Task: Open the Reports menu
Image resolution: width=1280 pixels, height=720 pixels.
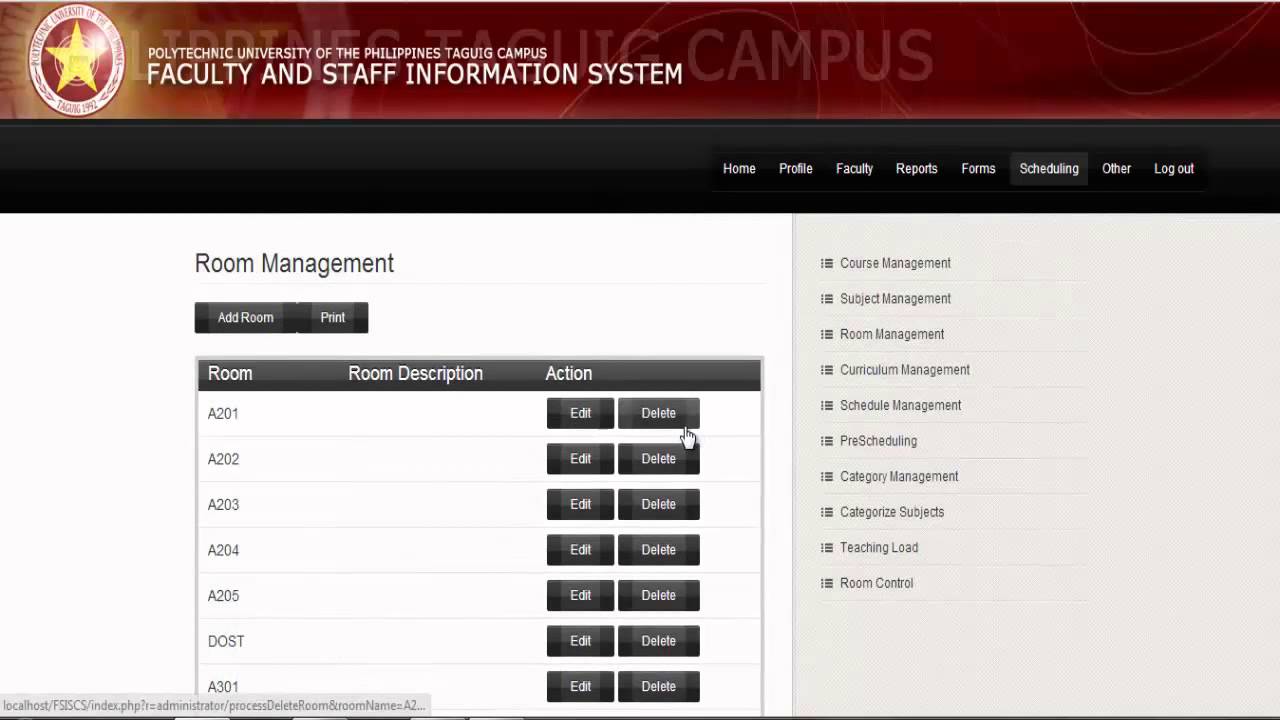Action: pyautogui.click(x=917, y=169)
